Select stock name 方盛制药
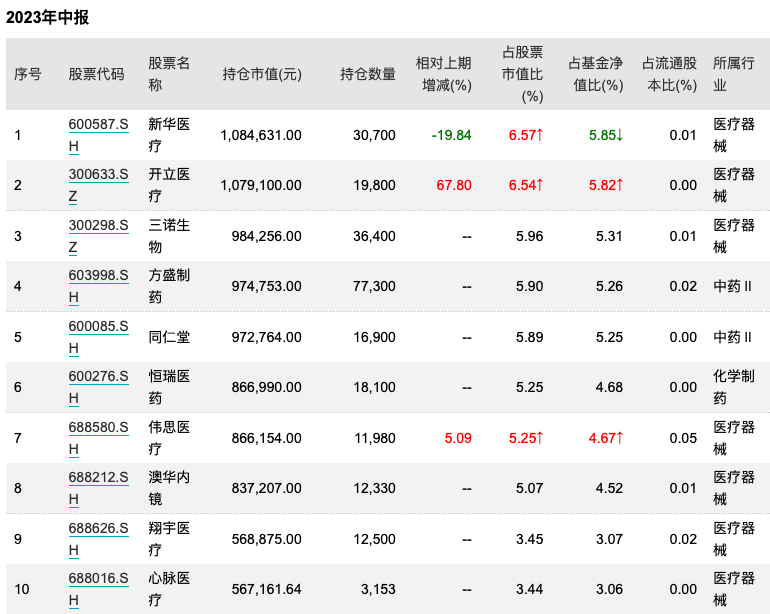Image resolution: width=770 pixels, height=614 pixels. (x=169, y=286)
